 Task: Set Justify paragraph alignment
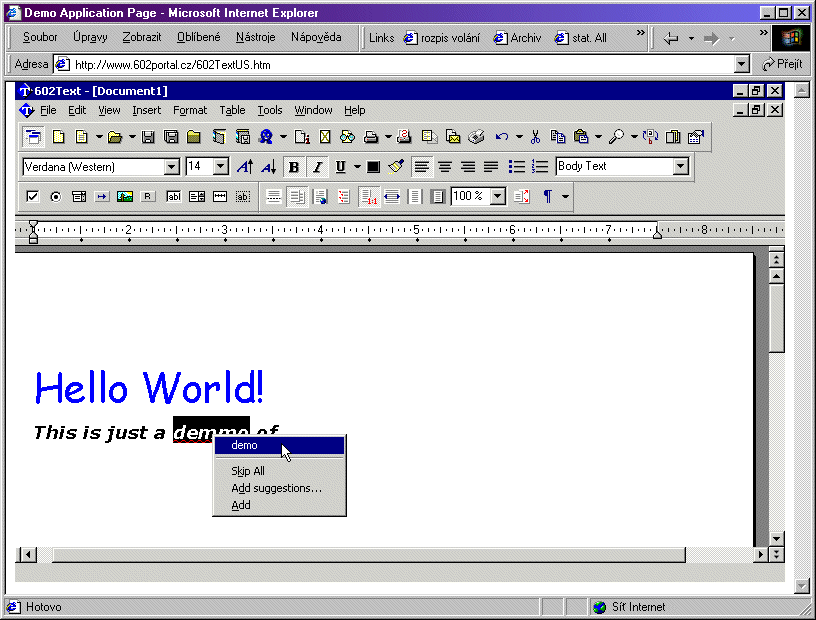(491, 167)
